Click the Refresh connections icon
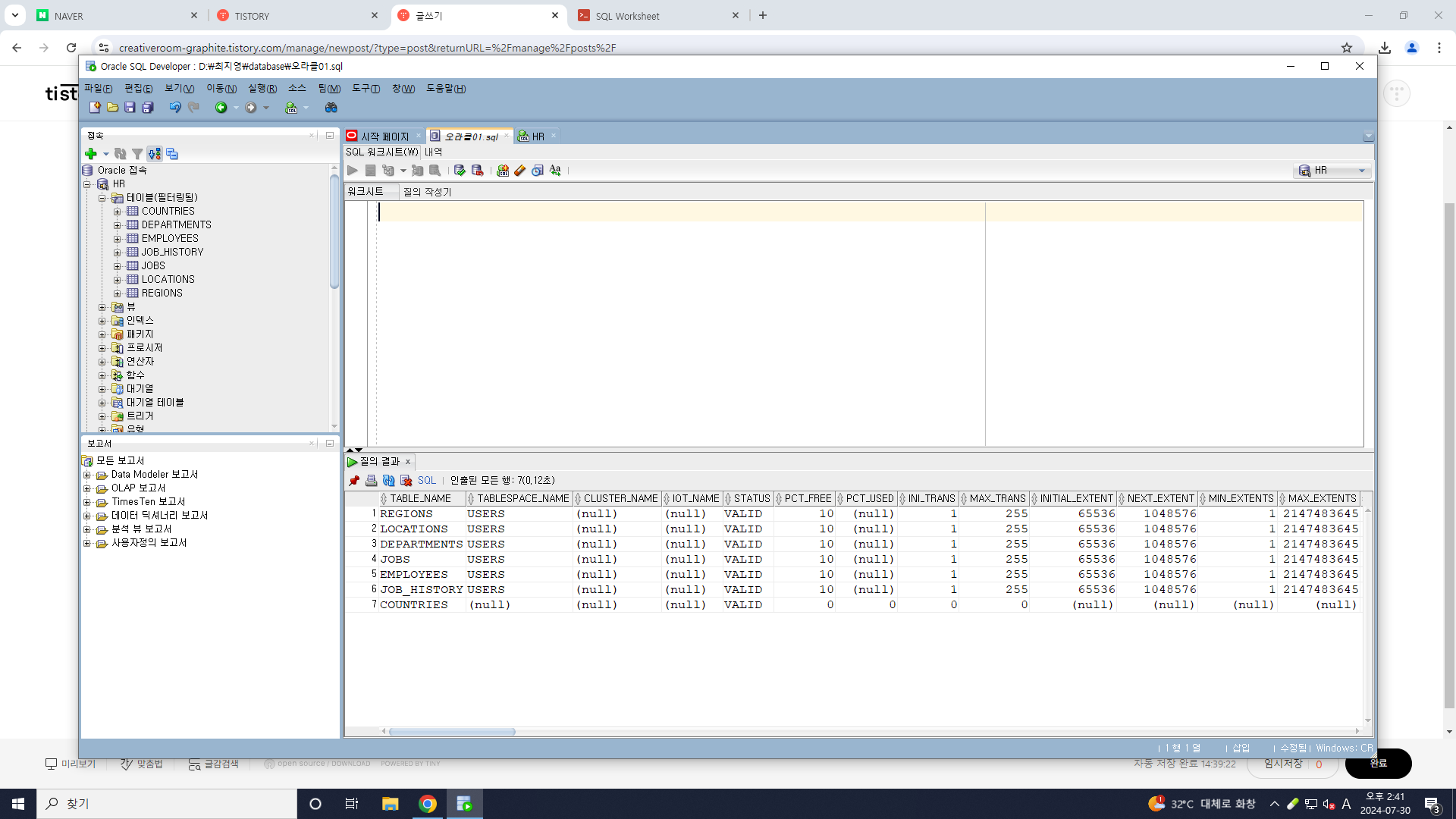This screenshot has width=1456, height=819. (x=121, y=154)
